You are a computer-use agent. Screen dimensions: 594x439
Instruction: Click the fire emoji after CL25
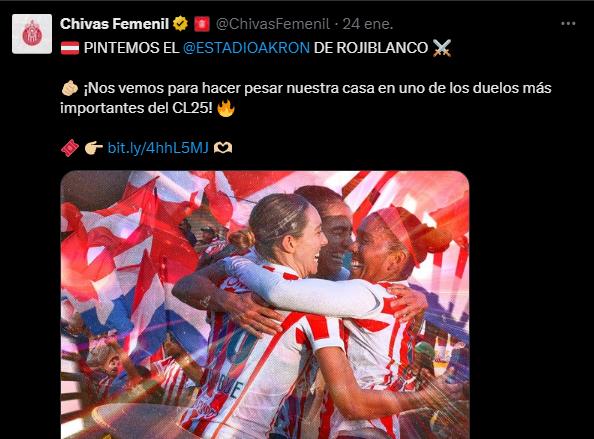[x=226, y=108]
